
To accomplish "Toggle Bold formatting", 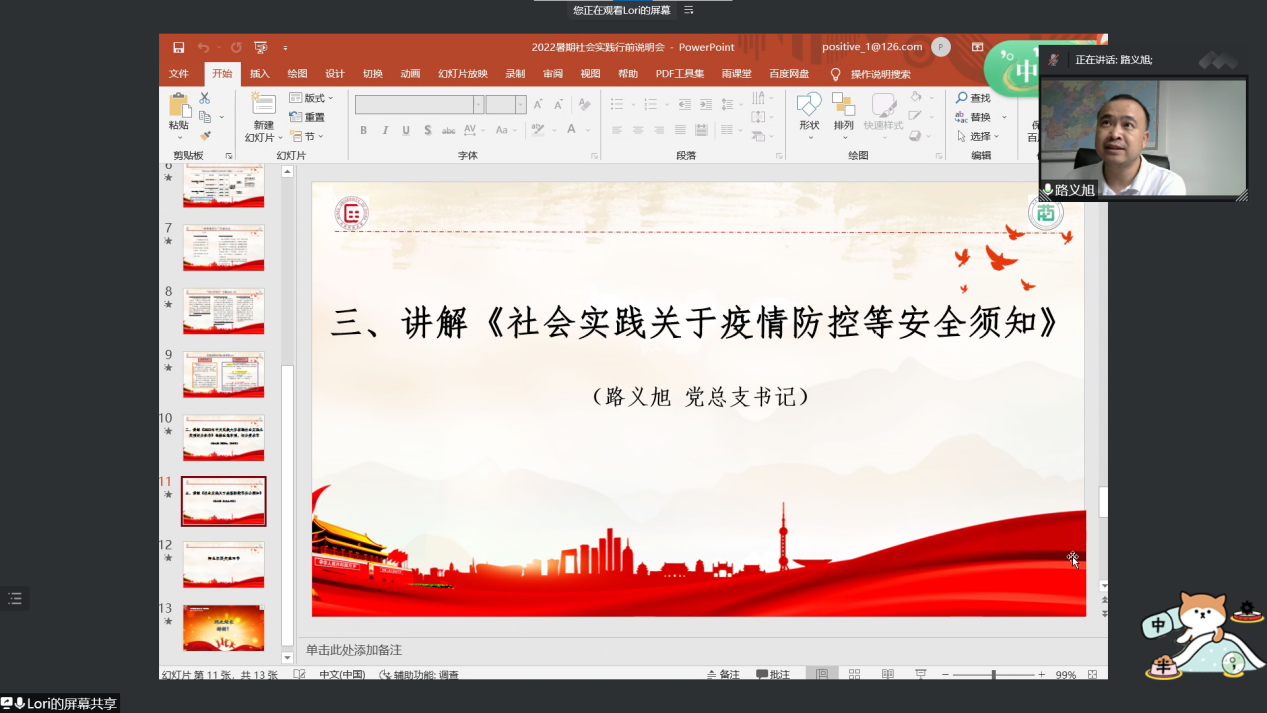I will point(363,130).
